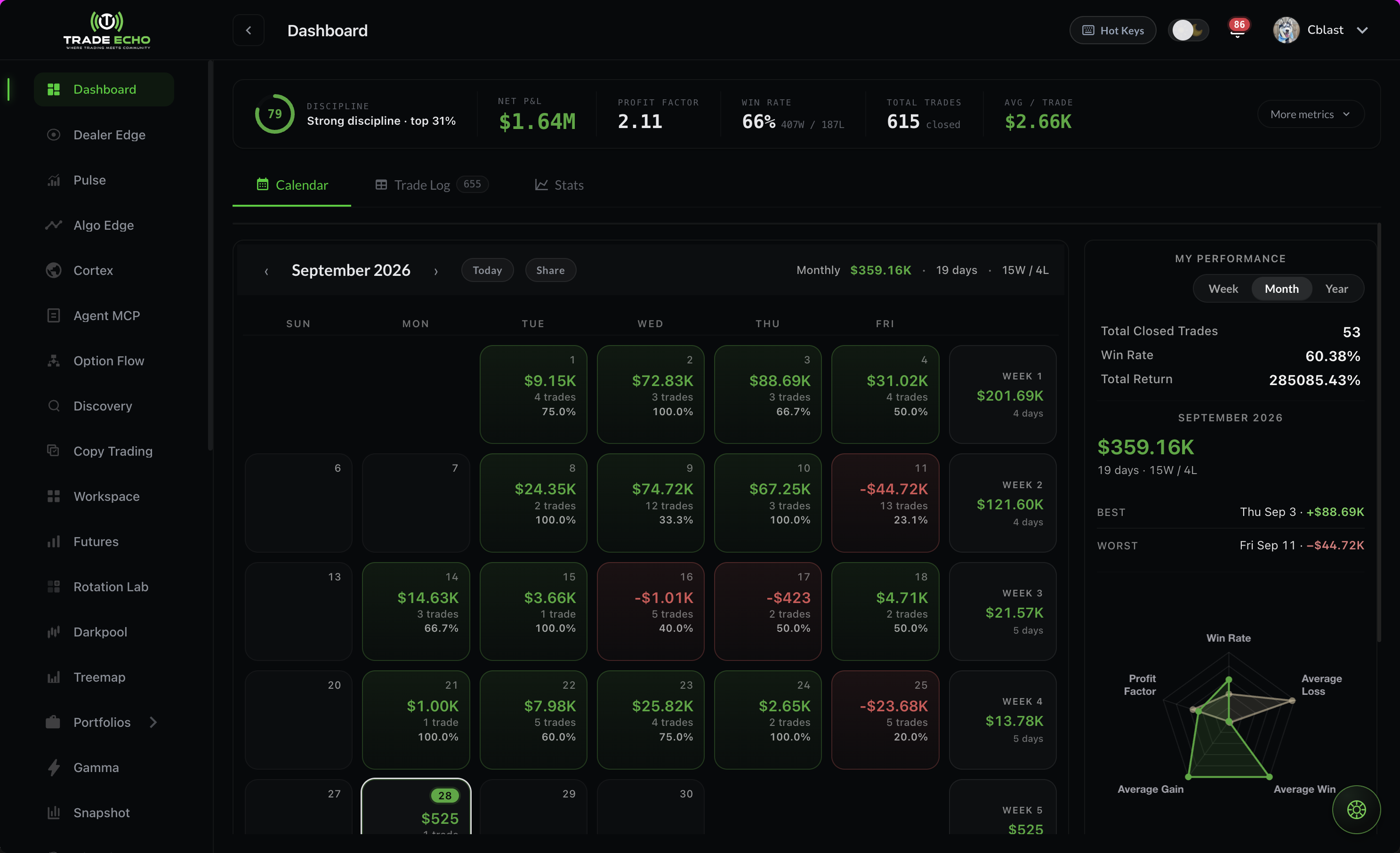Click the performance panel vertical scrollbar

(x=1378, y=433)
